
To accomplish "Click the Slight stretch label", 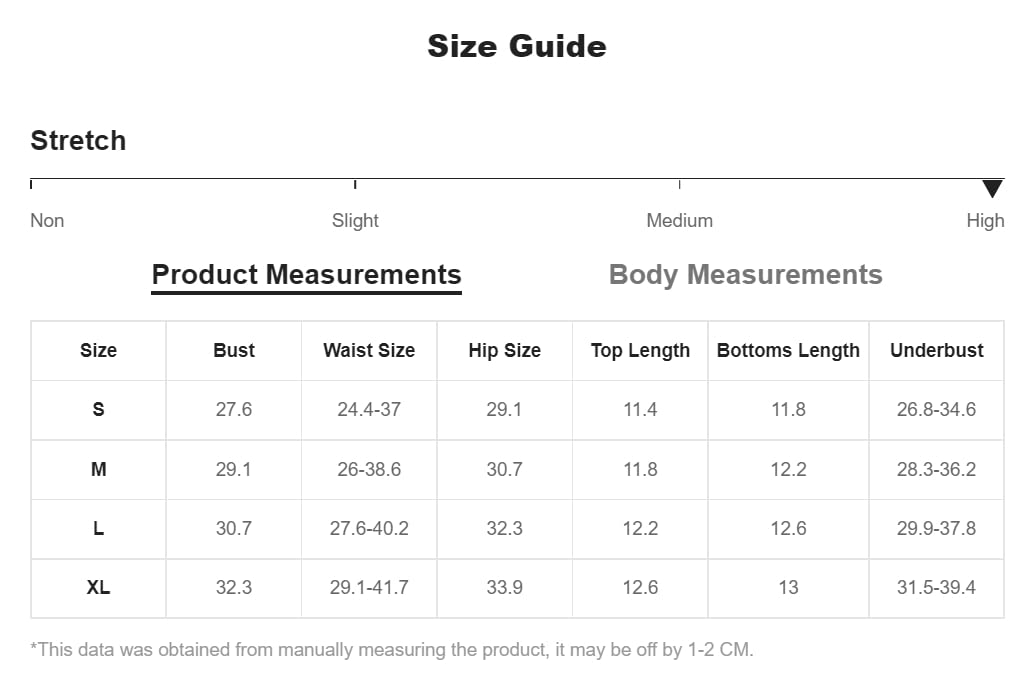I will point(355,221).
